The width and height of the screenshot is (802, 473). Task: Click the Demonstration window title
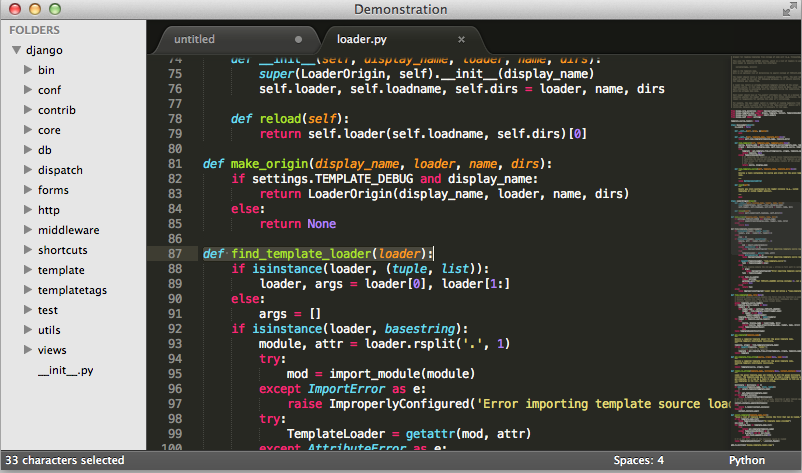coord(400,9)
